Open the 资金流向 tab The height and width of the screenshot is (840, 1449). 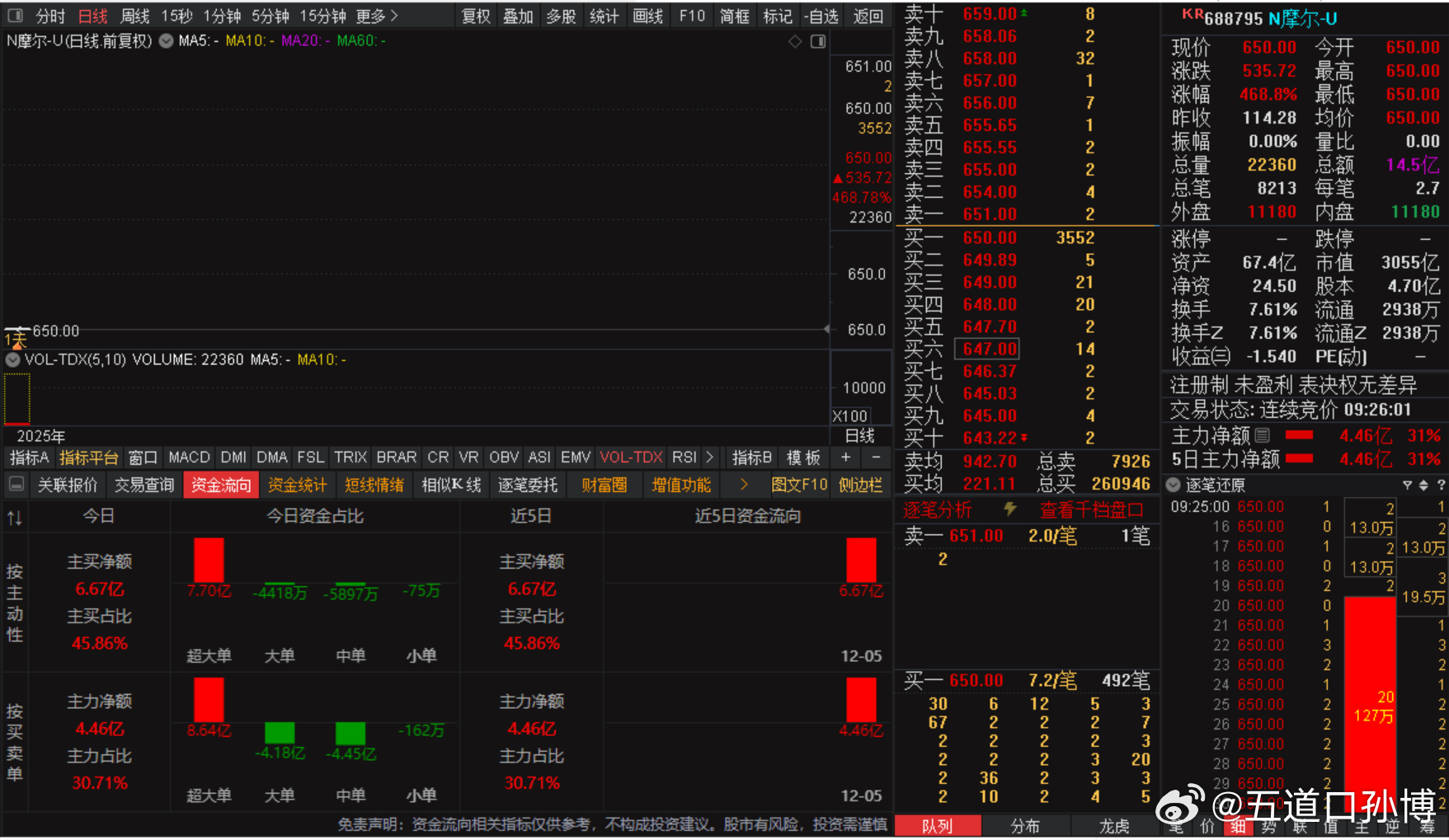point(221,485)
